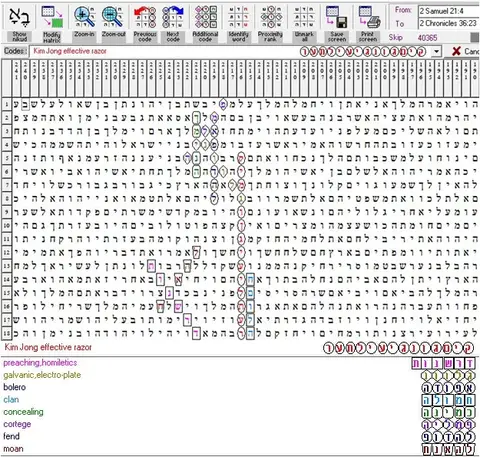480x457 pixels.
Task: Click the Proximity rank icon
Action: tap(271, 17)
